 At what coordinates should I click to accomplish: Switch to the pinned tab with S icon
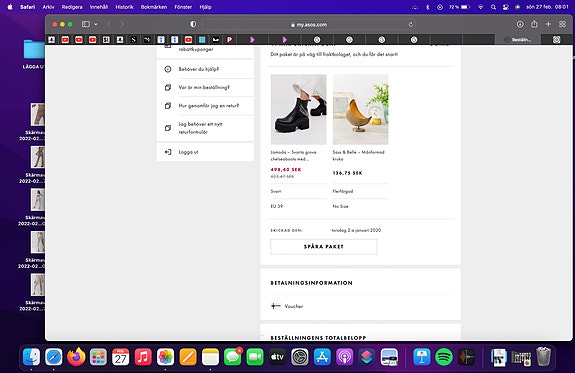coord(133,40)
